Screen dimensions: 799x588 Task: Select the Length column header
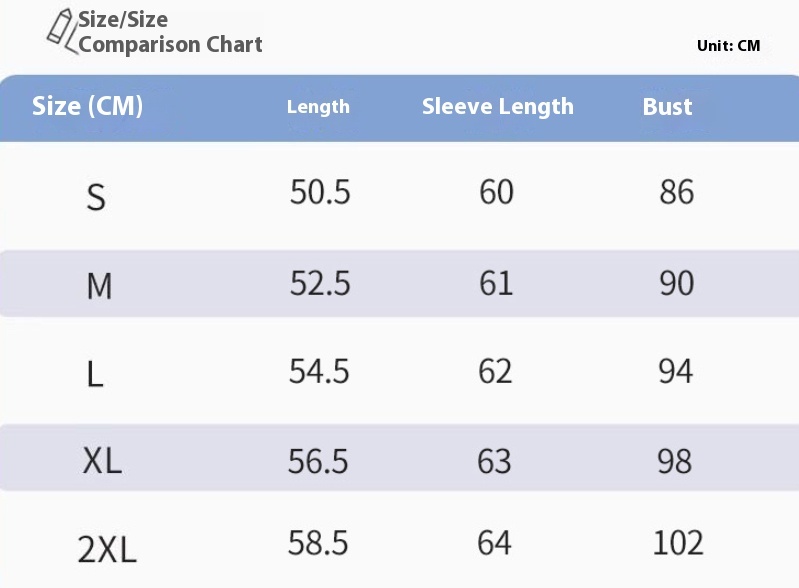318,107
